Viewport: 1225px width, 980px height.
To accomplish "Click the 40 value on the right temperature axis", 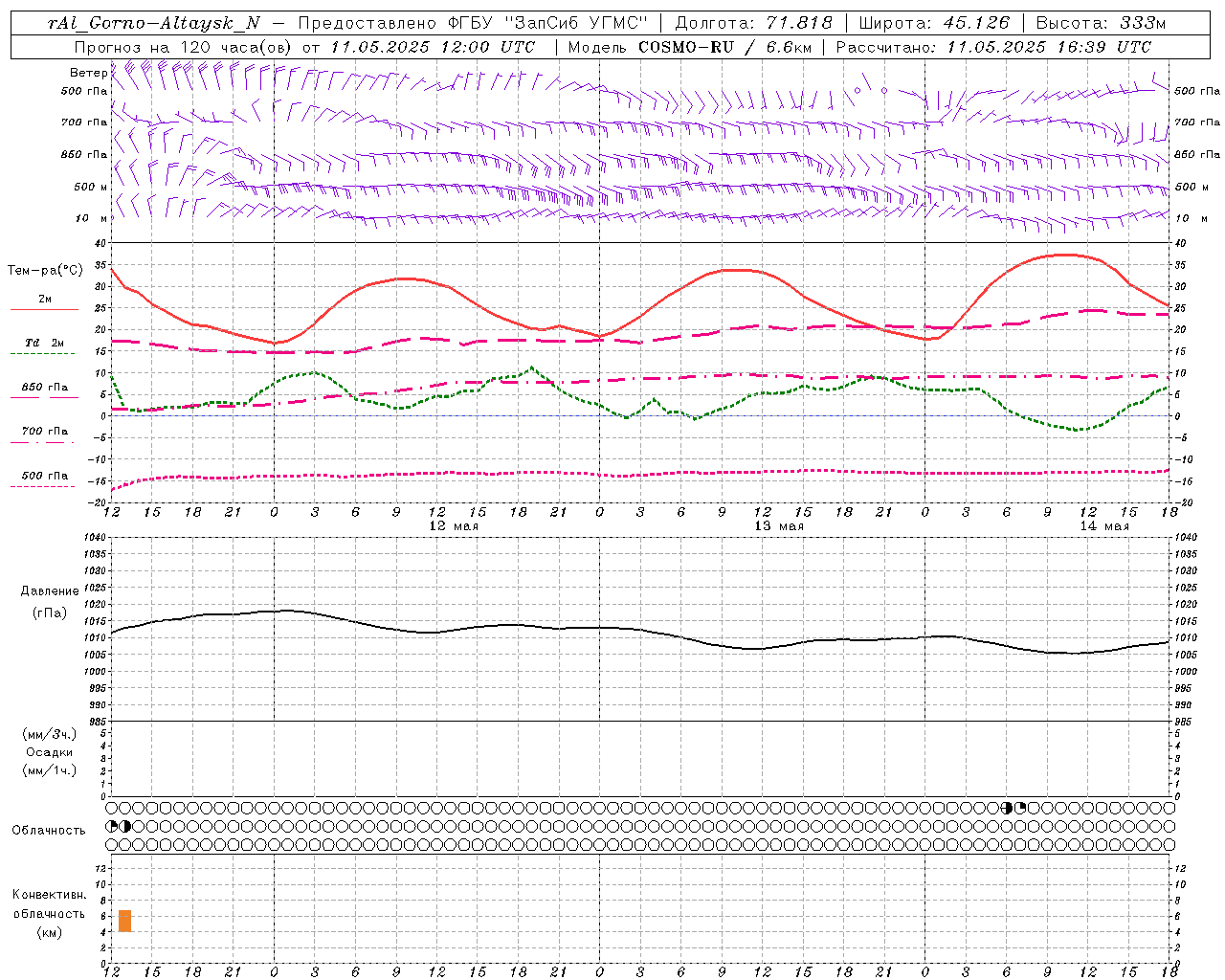I will [1181, 243].
